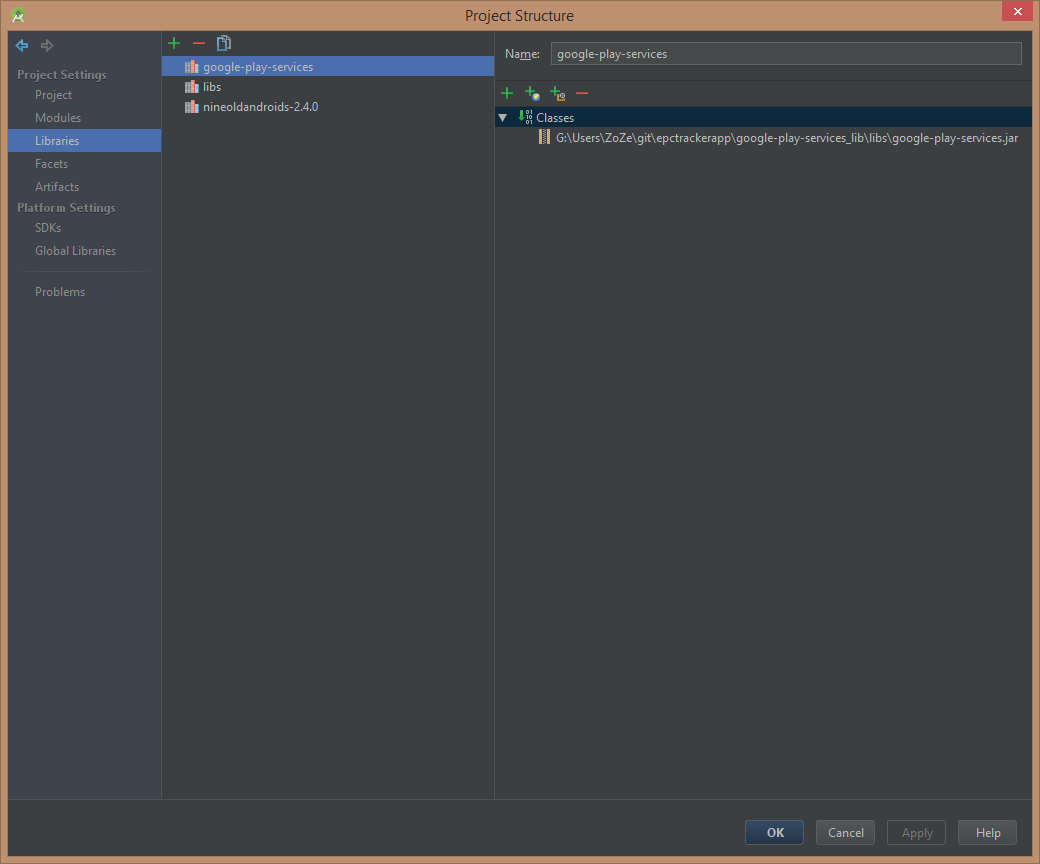This screenshot has width=1040, height=864.
Task: Attach a URL to the library
Action: pos(532,93)
